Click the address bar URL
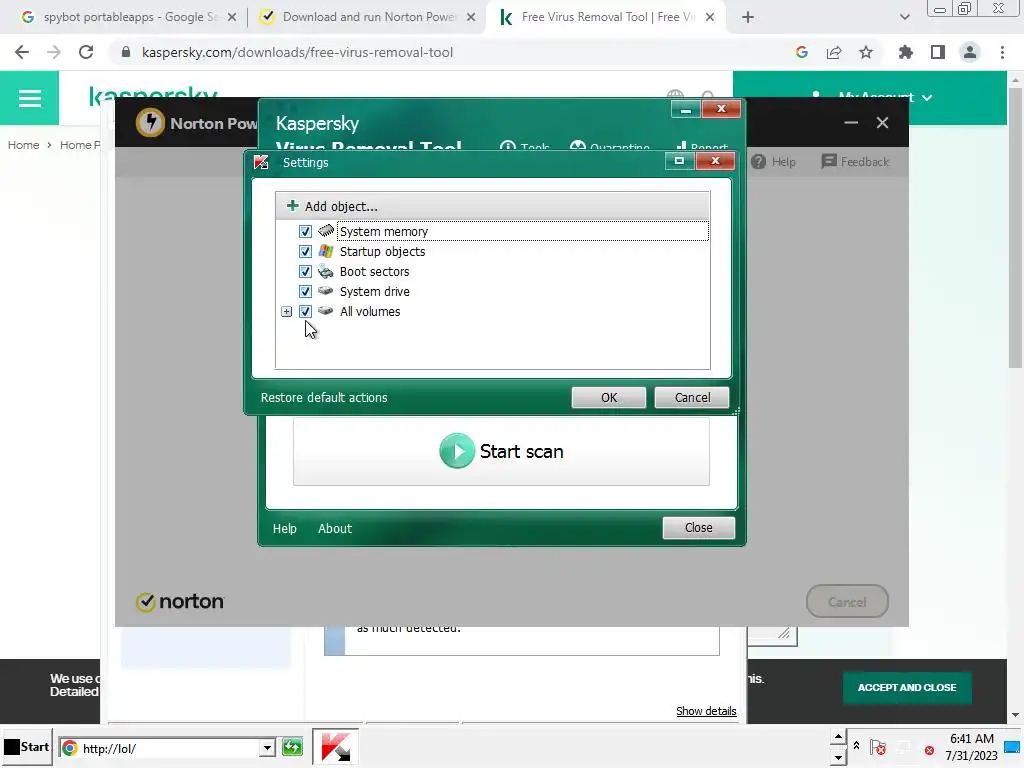 297,52
